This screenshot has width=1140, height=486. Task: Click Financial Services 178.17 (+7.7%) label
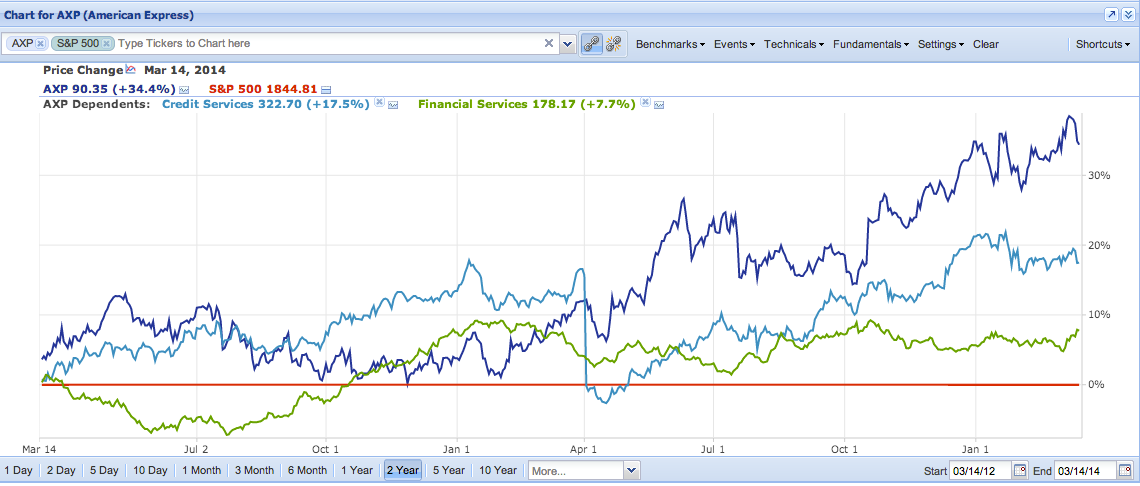pyautogui.click(x=527, y=104)
